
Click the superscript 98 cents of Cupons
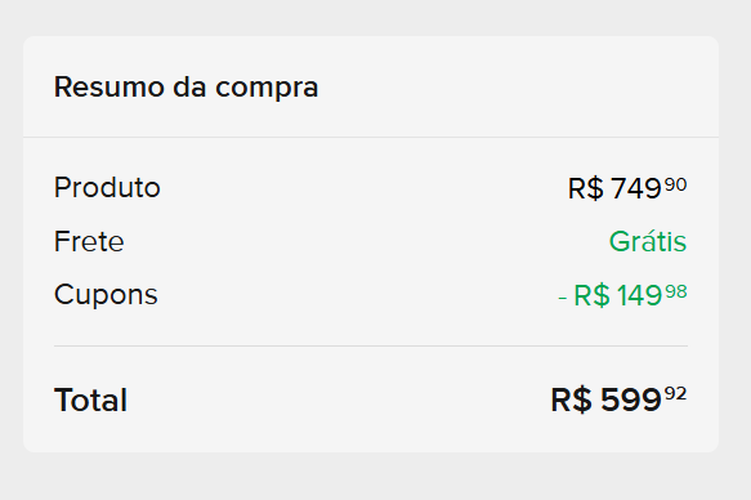pyautogui.click(x=676, y=291)
